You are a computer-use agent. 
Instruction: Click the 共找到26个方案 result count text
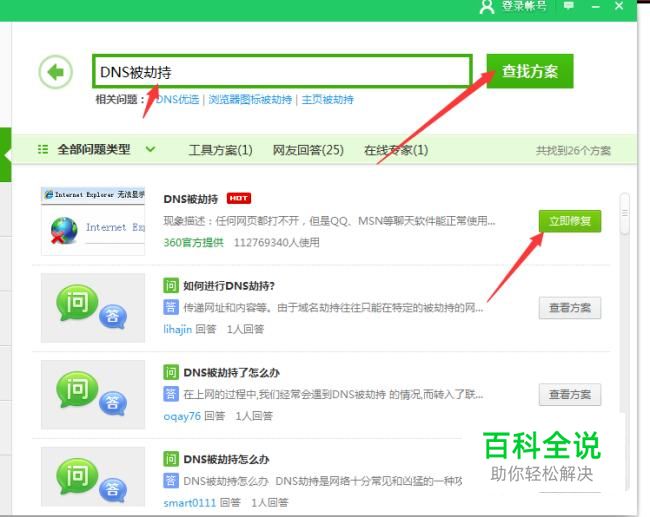pos(573,150)
